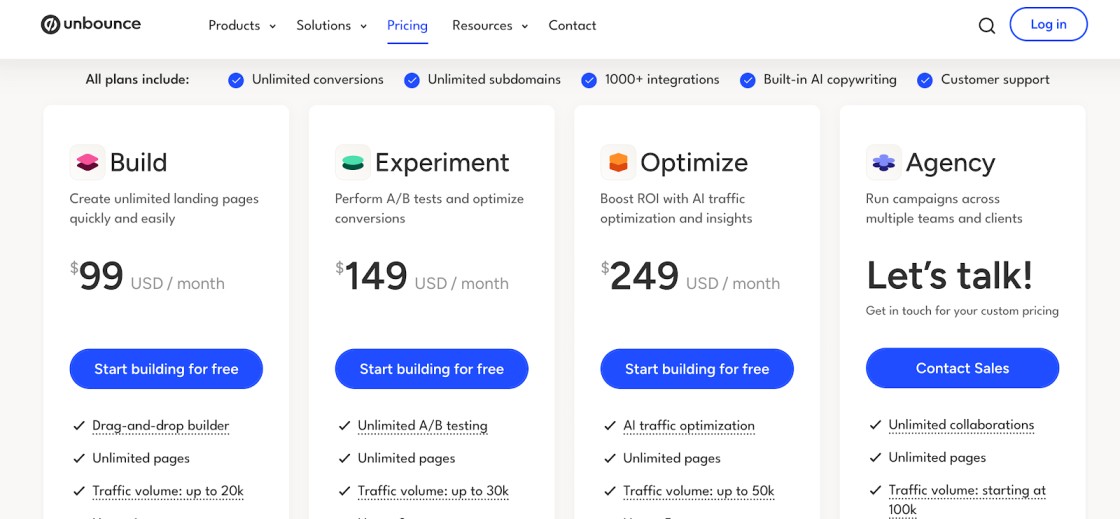Click Run campaigns across multiple teams description
1120x519 pixels.
pyautogui.click(x=944, y=208)
